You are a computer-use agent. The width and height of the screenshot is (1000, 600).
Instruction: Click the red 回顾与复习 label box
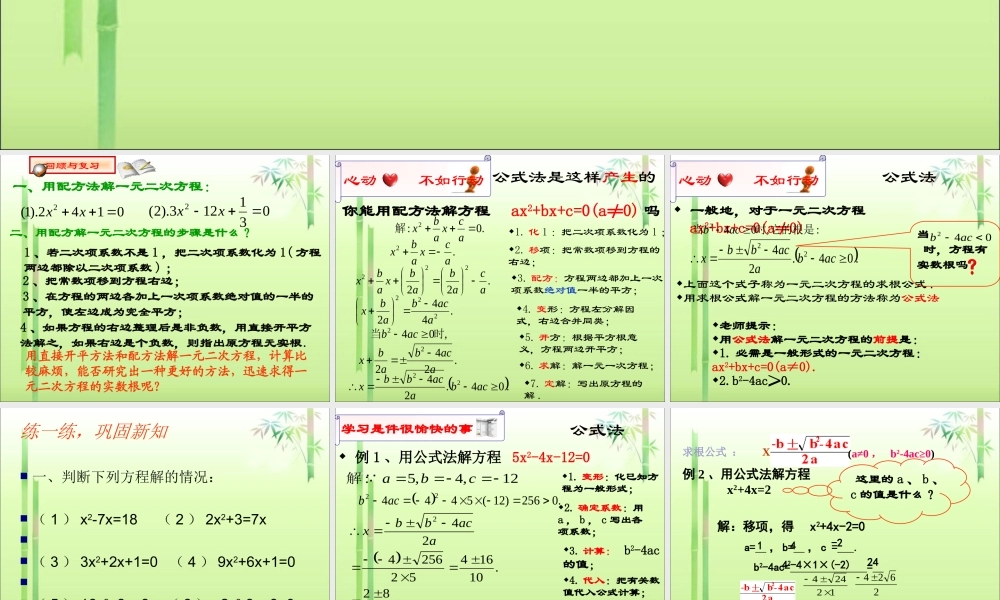(72, 166)
